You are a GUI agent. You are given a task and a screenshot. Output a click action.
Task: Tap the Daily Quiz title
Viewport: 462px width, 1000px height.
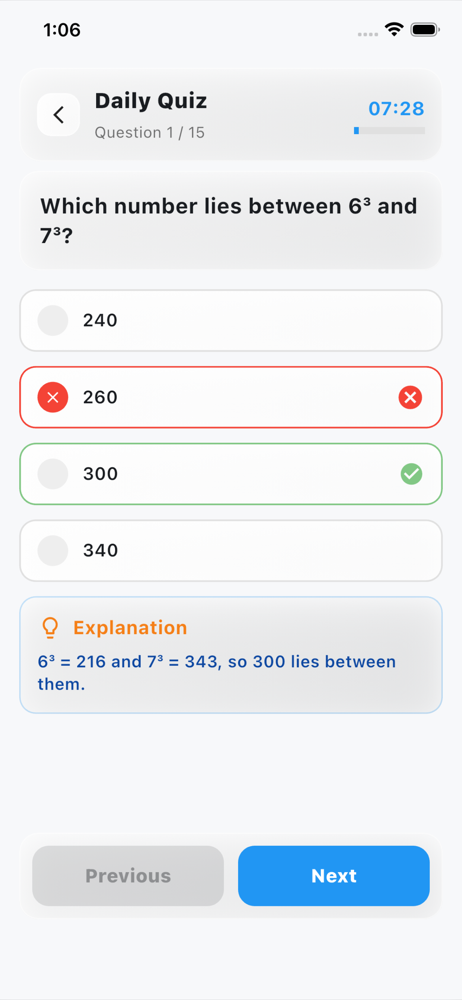151,101
